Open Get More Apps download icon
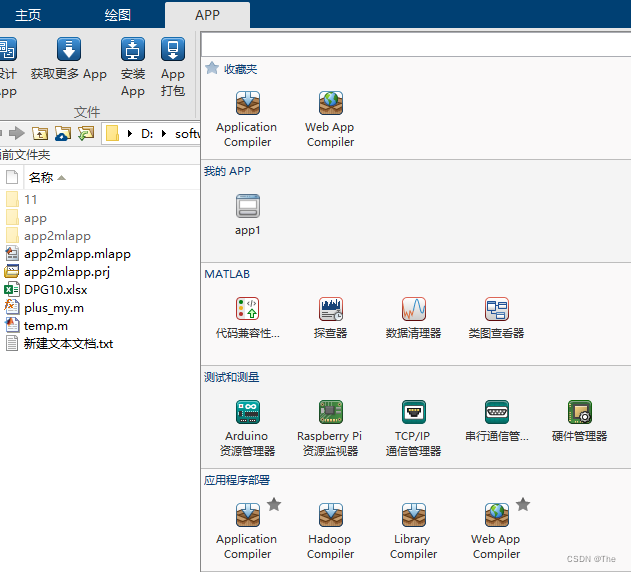Screen dimensions: 631x572 [x=69, y=49]
